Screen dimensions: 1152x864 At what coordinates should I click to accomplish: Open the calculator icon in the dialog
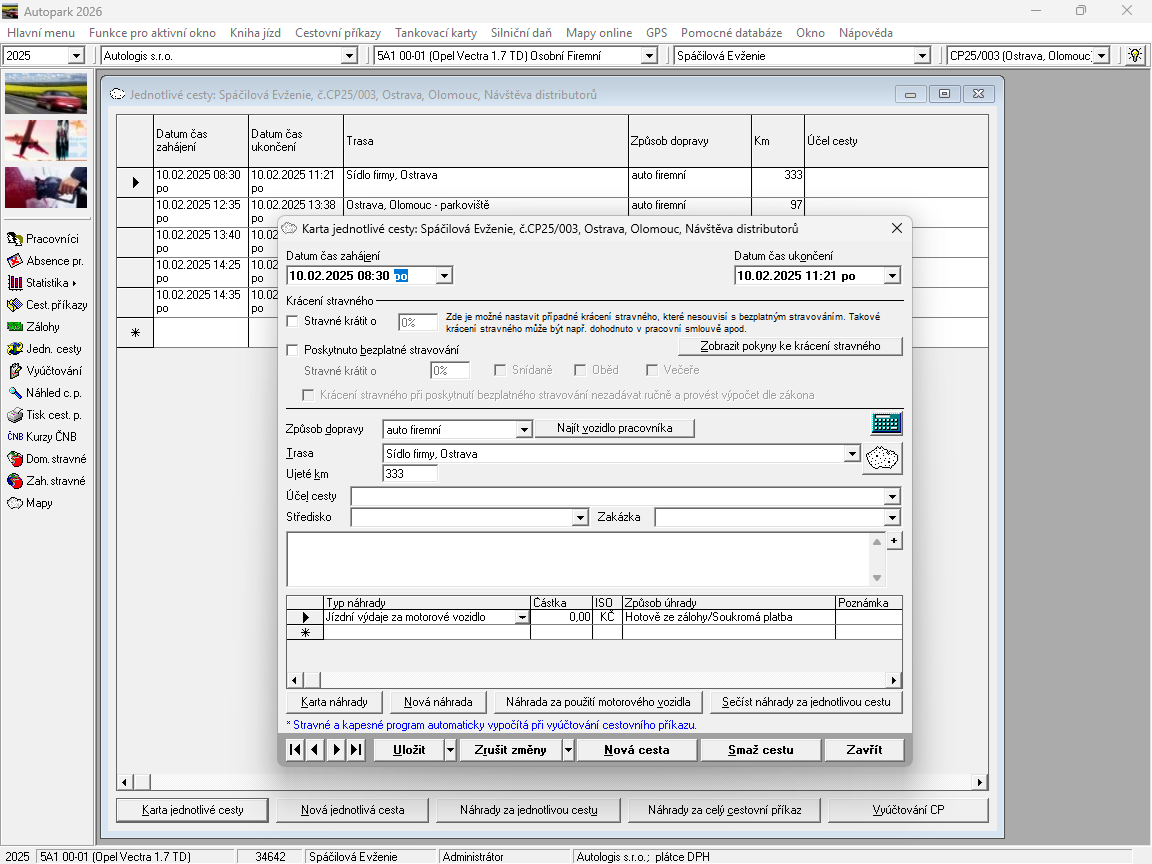click(886, 422)
